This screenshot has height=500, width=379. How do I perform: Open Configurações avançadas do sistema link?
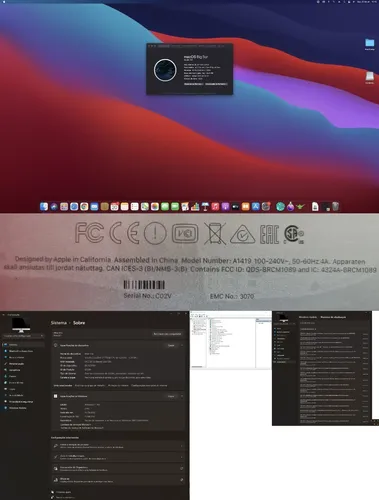[x=149, y=385]
